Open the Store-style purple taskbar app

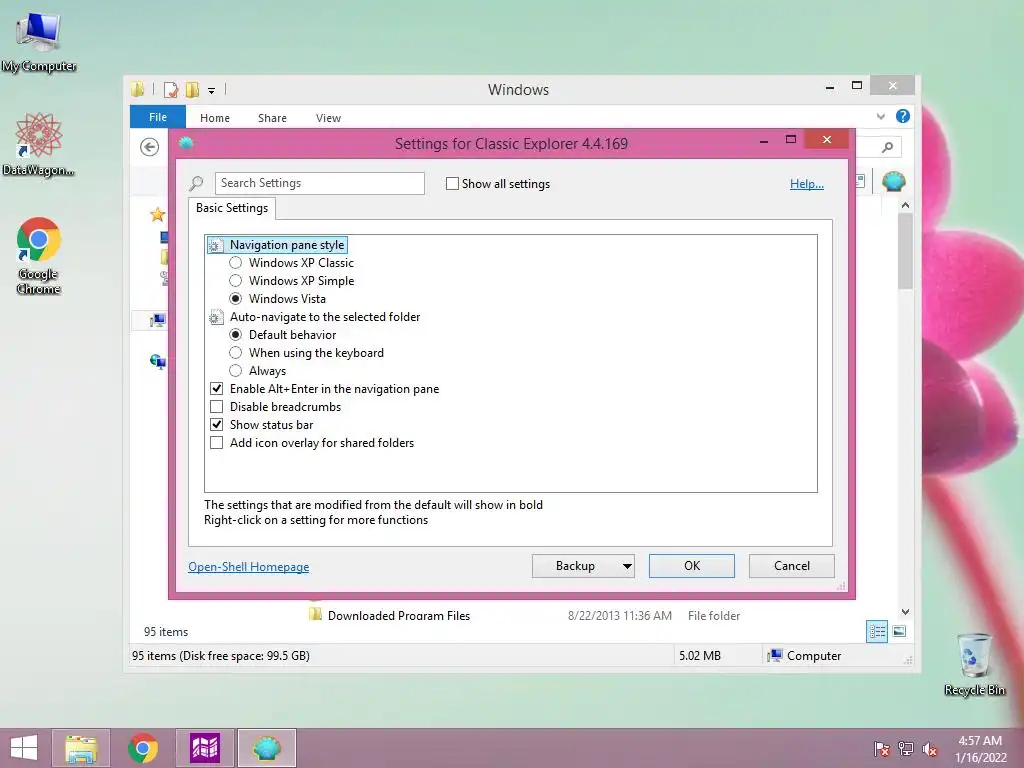[x=204, y=748]
